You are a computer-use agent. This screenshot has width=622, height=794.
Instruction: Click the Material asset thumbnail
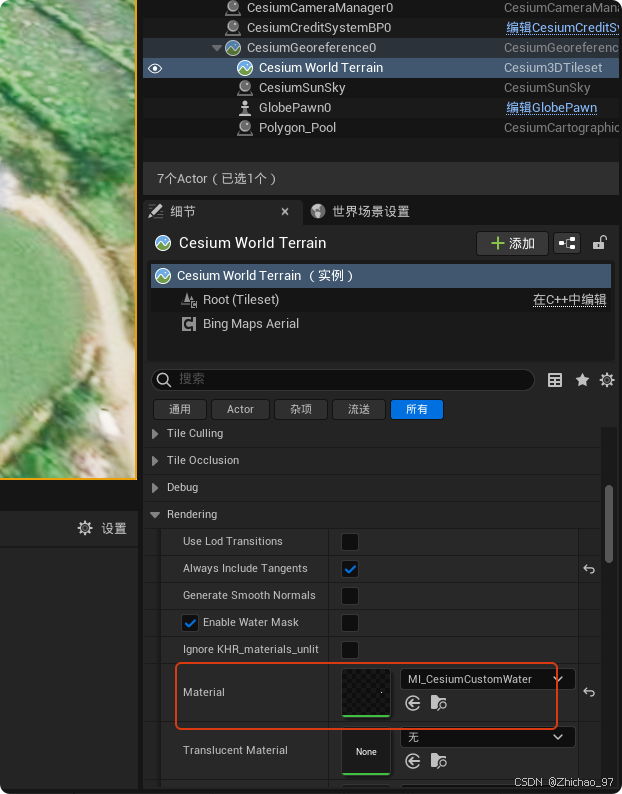click(366, 692)
